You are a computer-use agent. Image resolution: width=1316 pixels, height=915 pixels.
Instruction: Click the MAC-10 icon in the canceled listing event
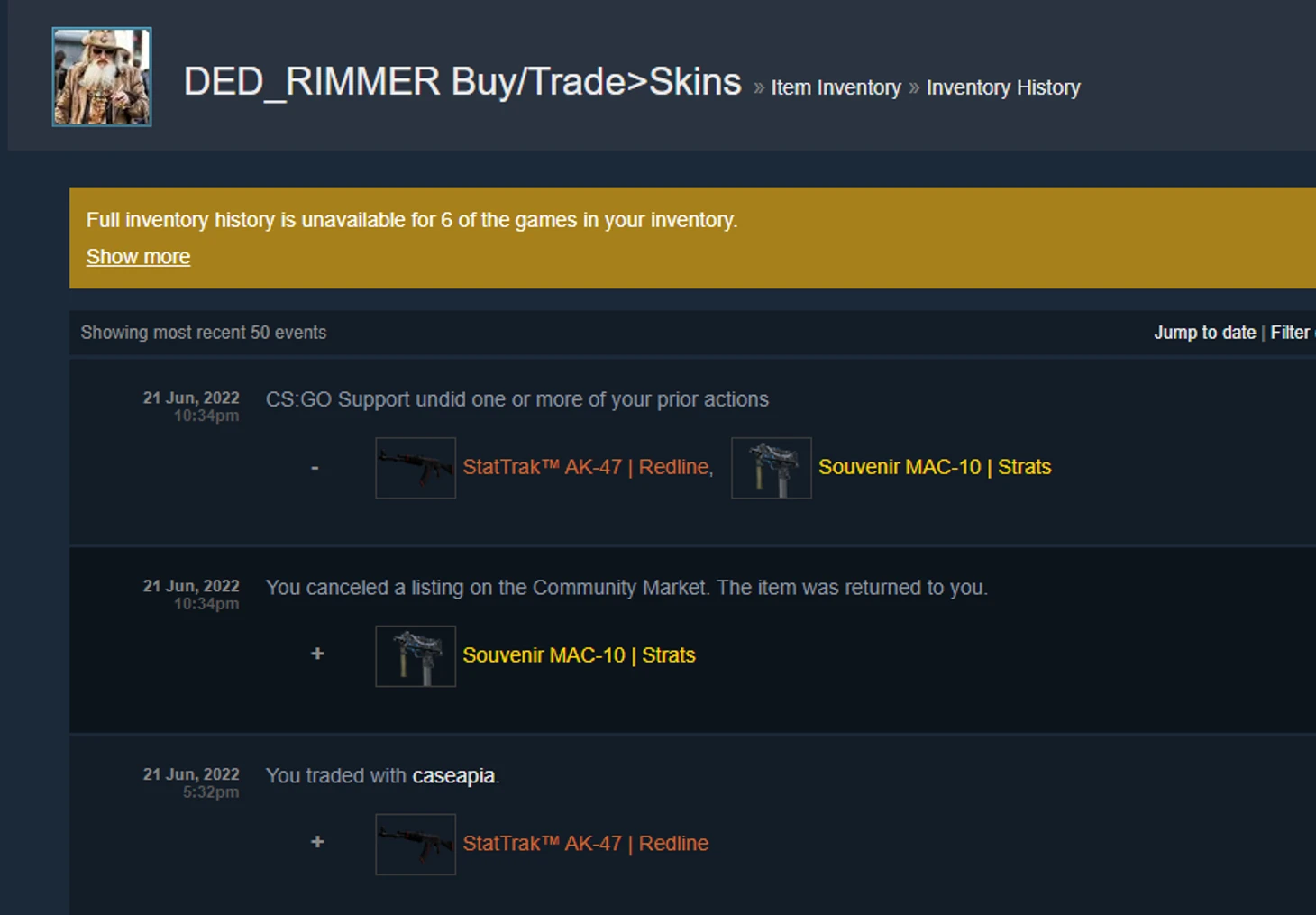pyautogui.click(x=416, y=656)
